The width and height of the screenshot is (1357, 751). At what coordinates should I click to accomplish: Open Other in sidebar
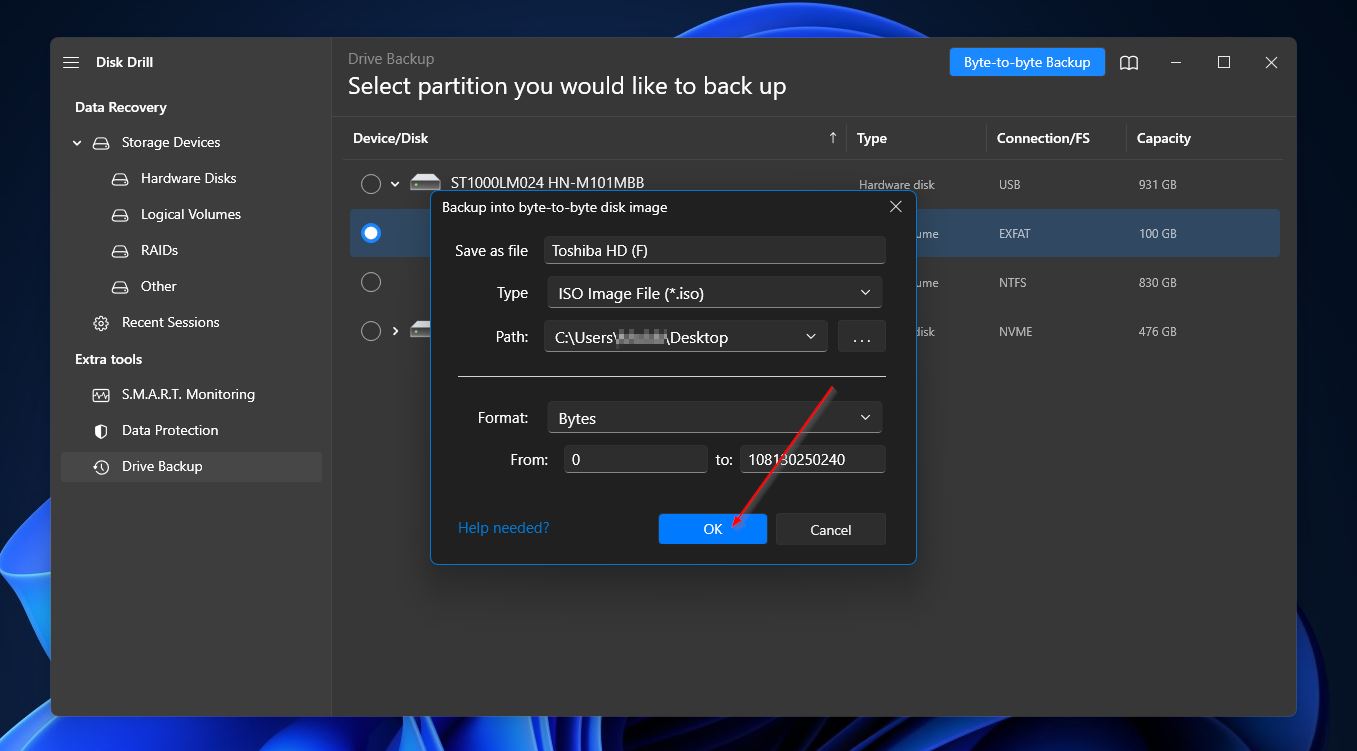pyautogui.click(x=159, y=286)
